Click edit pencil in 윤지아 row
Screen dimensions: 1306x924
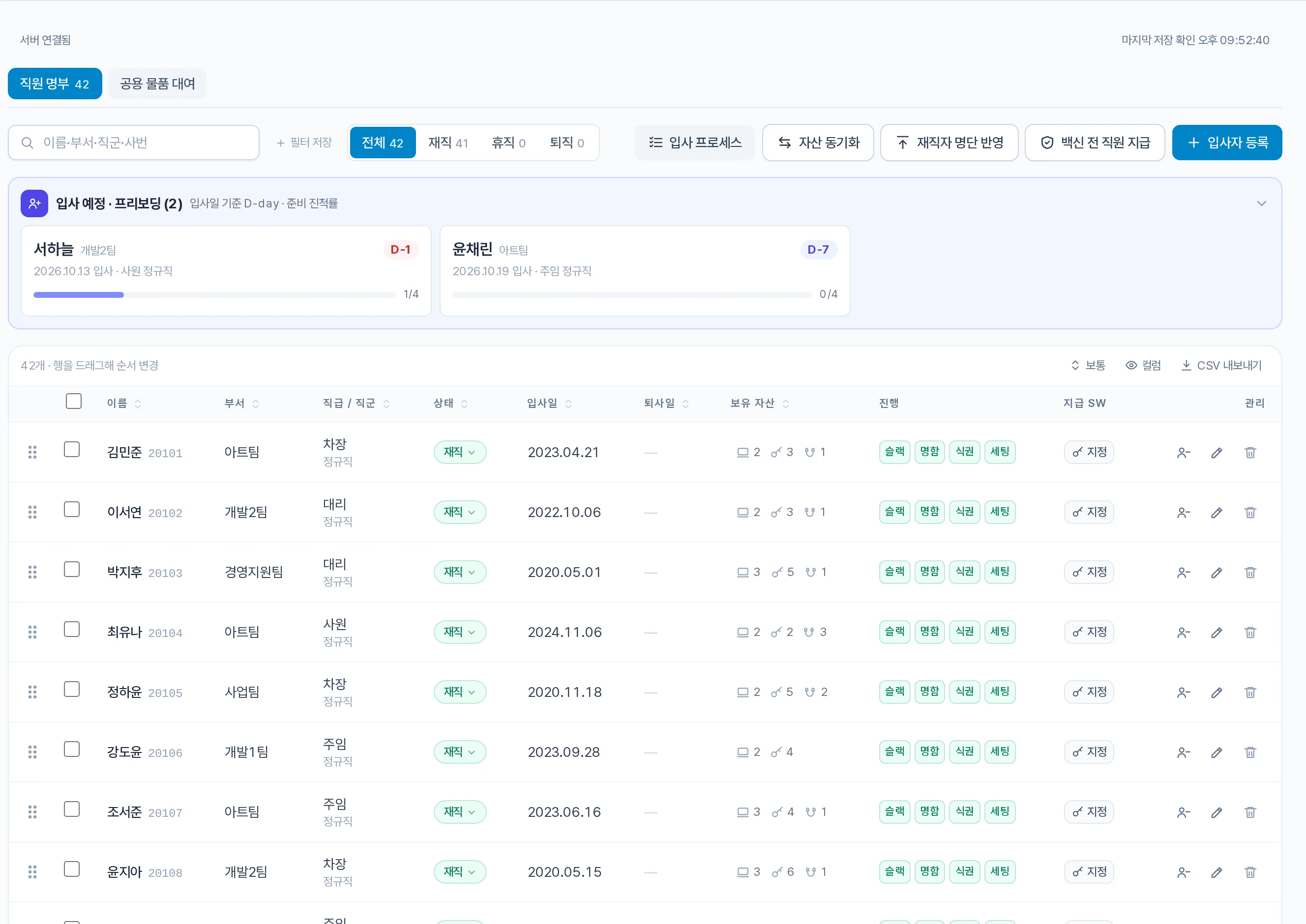tap(1216, 872)
